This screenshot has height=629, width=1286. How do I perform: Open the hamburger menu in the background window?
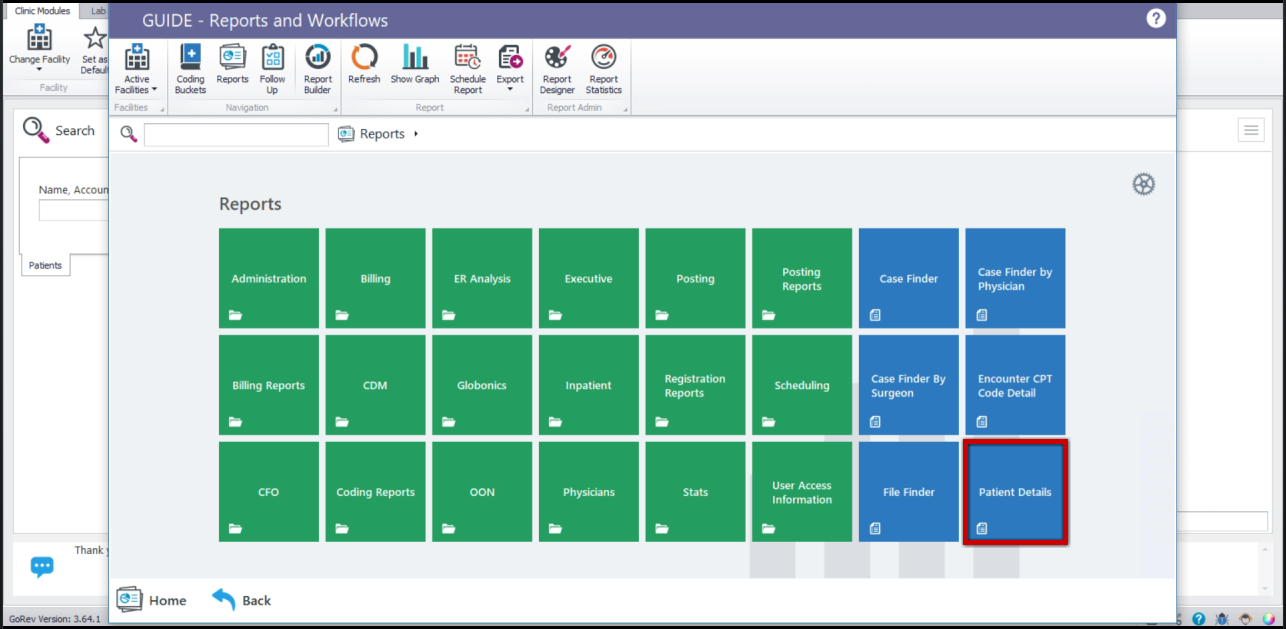point(1250,130)
